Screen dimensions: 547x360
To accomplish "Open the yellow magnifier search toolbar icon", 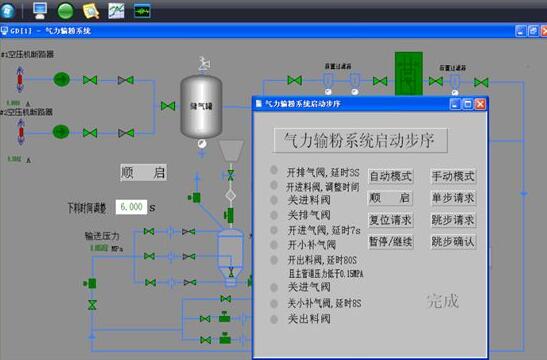I will pos(91,10).
